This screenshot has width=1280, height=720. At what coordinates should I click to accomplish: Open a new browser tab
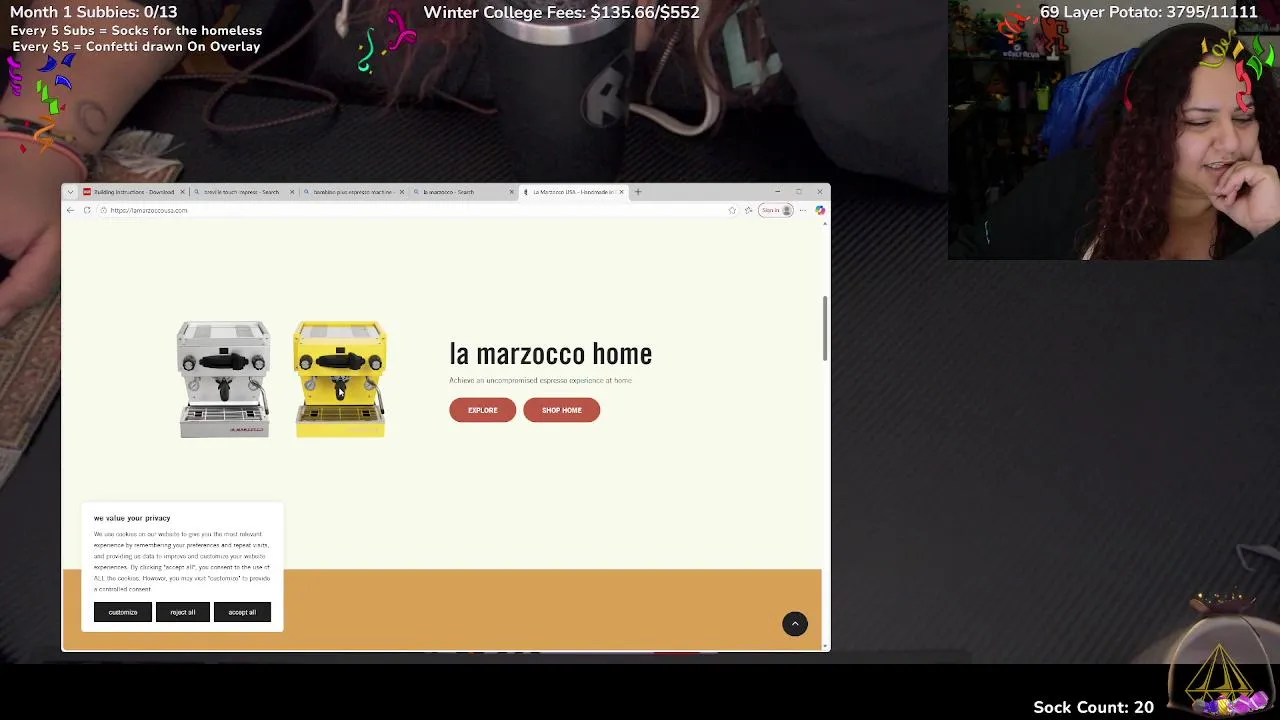638,192
